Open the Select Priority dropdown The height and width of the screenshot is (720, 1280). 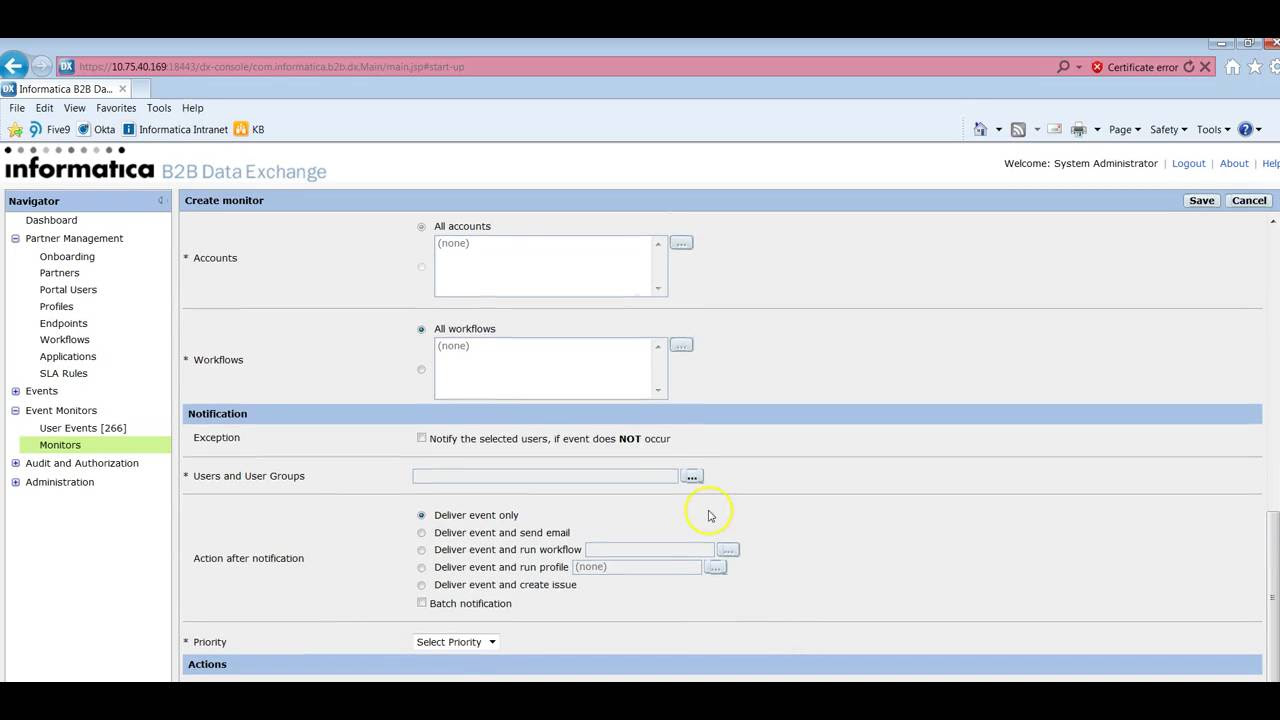(x=456, y=642)
